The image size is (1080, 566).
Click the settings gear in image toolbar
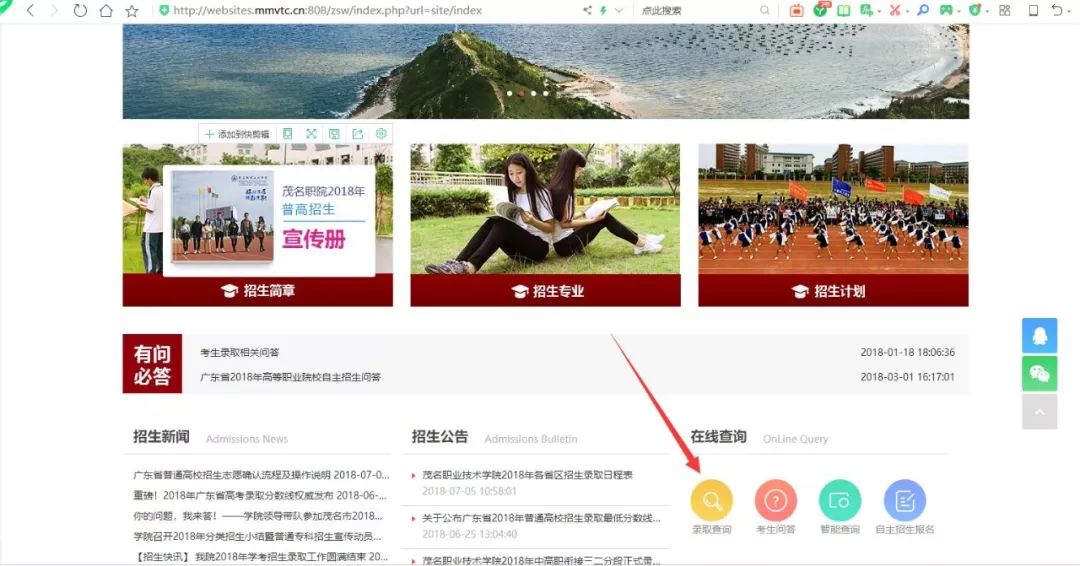(x=381, y=134)
